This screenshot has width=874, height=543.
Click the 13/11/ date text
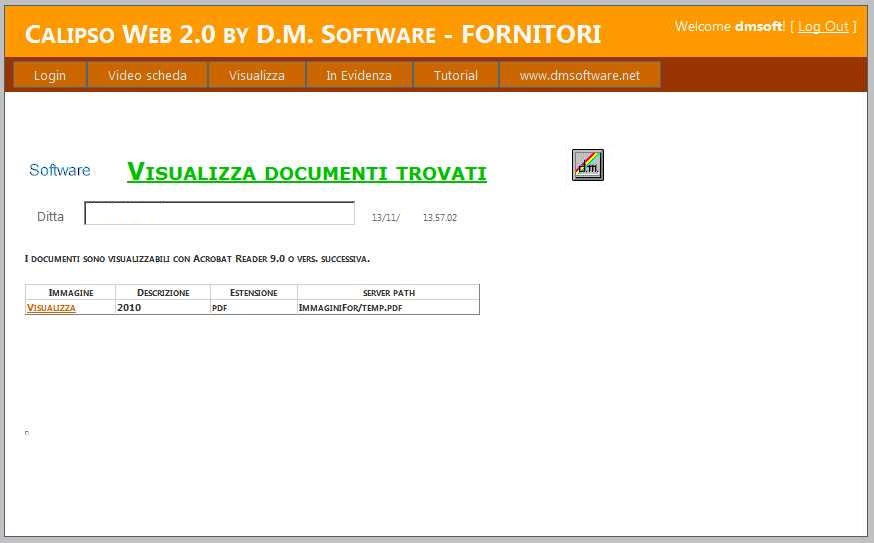[386, 217]
